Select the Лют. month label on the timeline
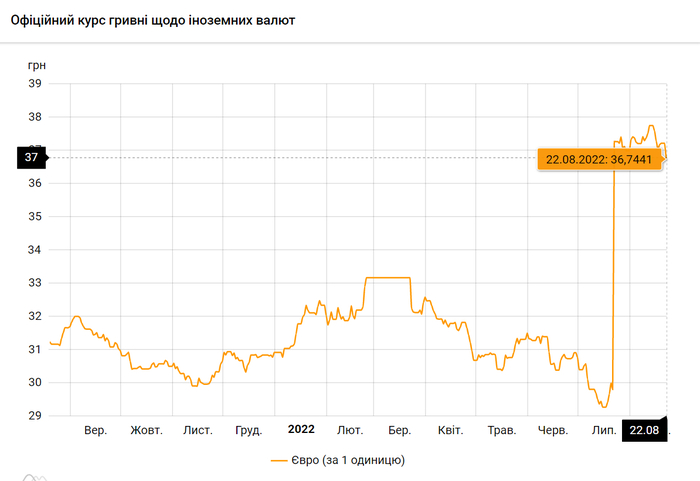Image resolution: width=700 pixels, height=481 pixels. pos(350,430)
